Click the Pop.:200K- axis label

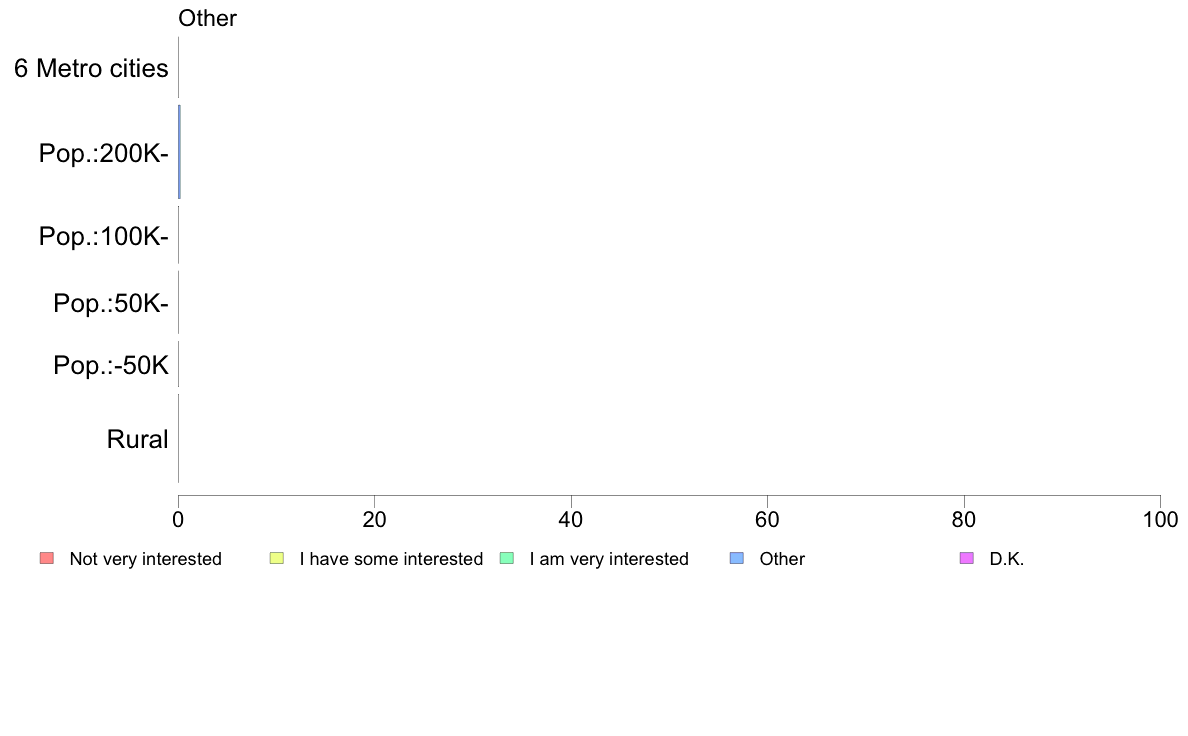point(104,153)
